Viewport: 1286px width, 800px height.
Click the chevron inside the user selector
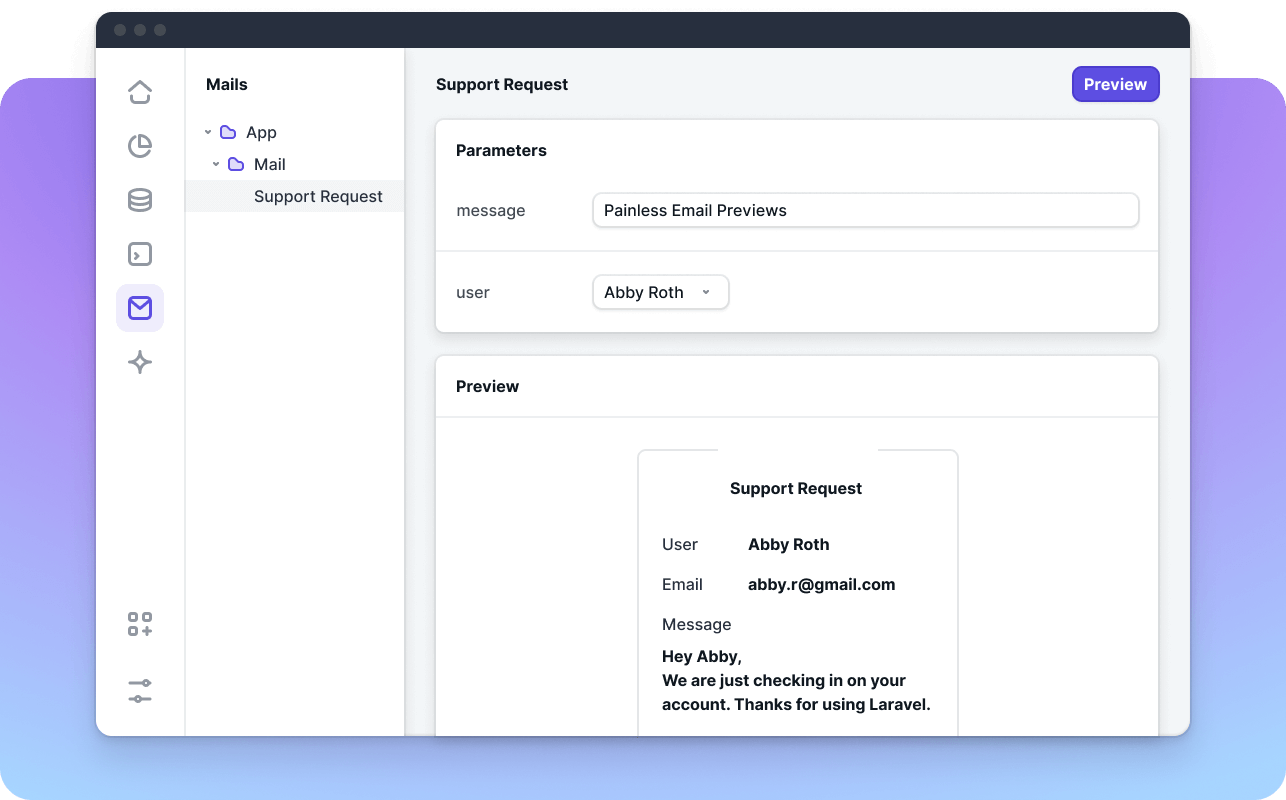707,292
